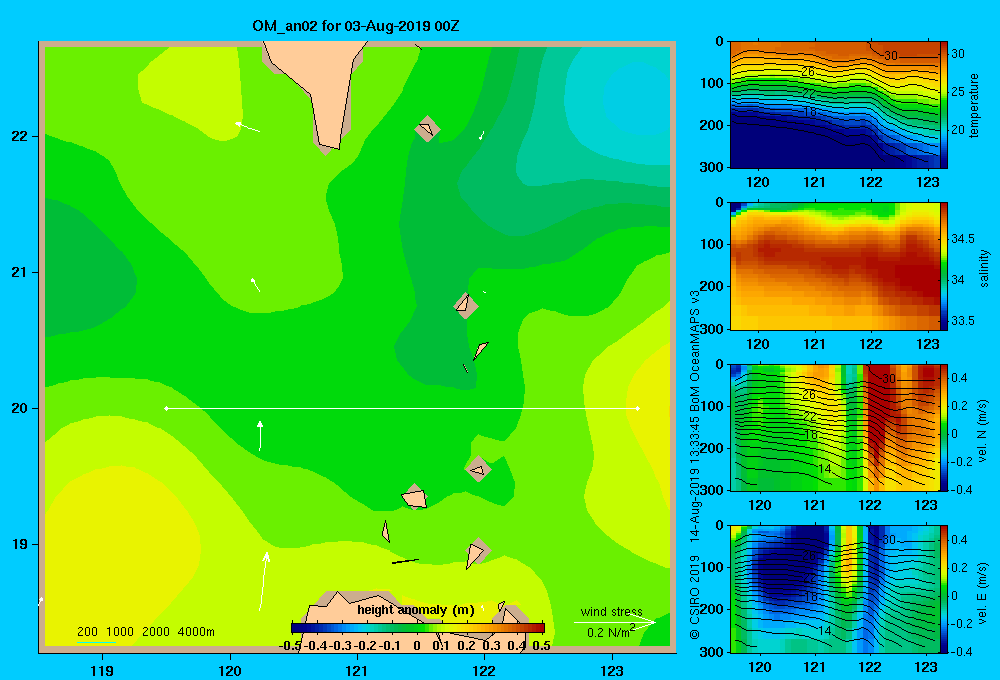Click the "height anomaly (m)" label
This screenshot has height=680, width=1000.
(x=416, y=610)
